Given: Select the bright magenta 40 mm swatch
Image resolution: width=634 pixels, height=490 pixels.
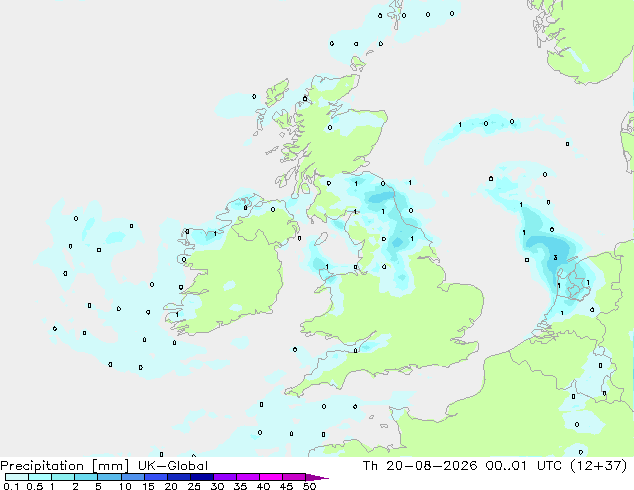Looking at the screenshot, I should coord(271,477).
